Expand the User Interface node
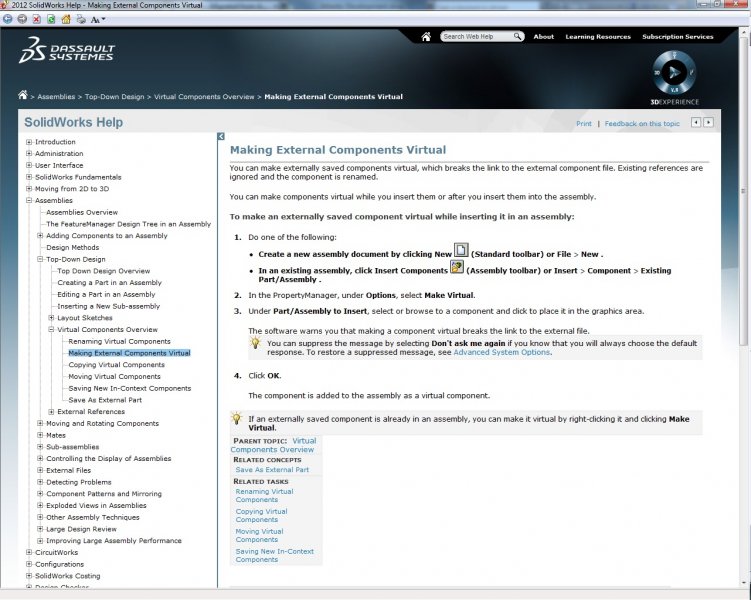This screenshot has width=751, height=600. pos(29,165)
